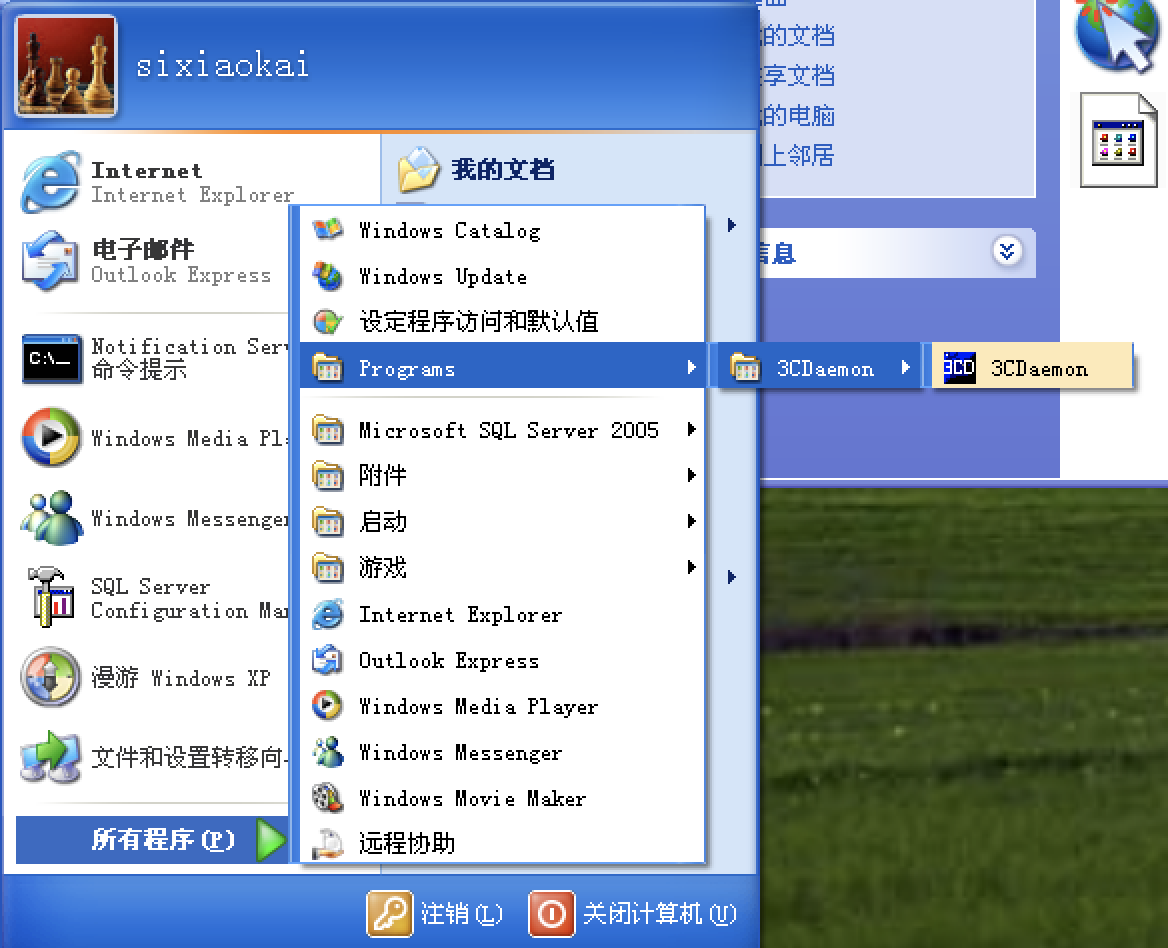Launch 漫游 Windows XP tour
This screenshot has width=1168, height=948.
(x=152, y=678)
